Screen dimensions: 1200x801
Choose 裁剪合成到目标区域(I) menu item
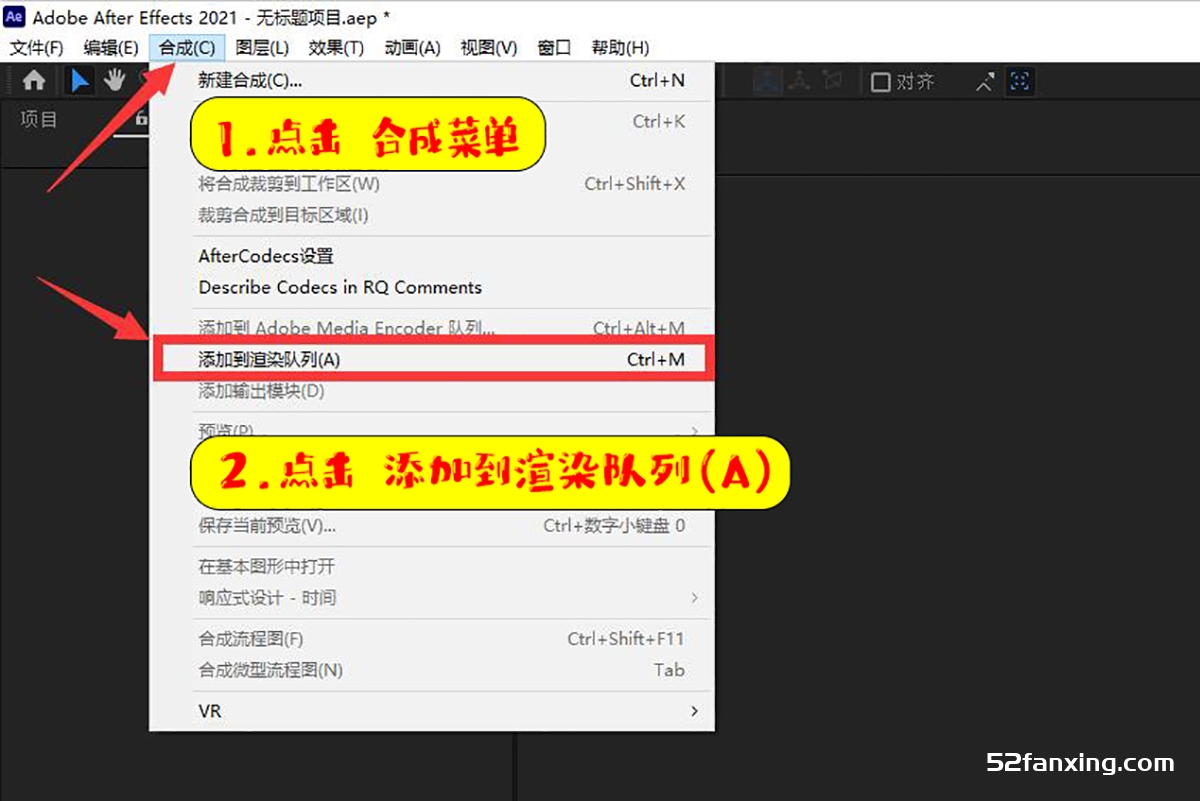(432, 215)
